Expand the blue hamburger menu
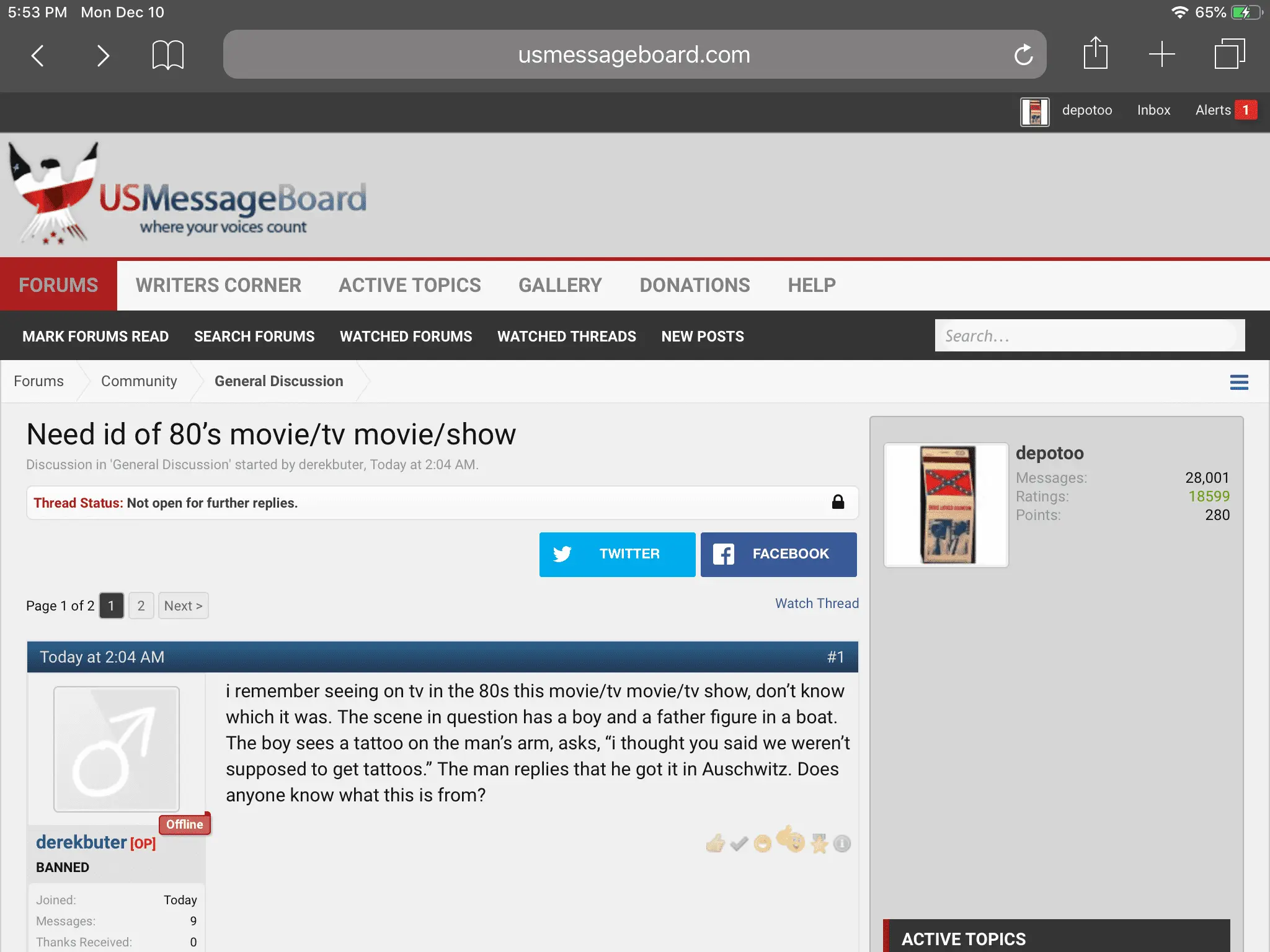 (1238, 382)
